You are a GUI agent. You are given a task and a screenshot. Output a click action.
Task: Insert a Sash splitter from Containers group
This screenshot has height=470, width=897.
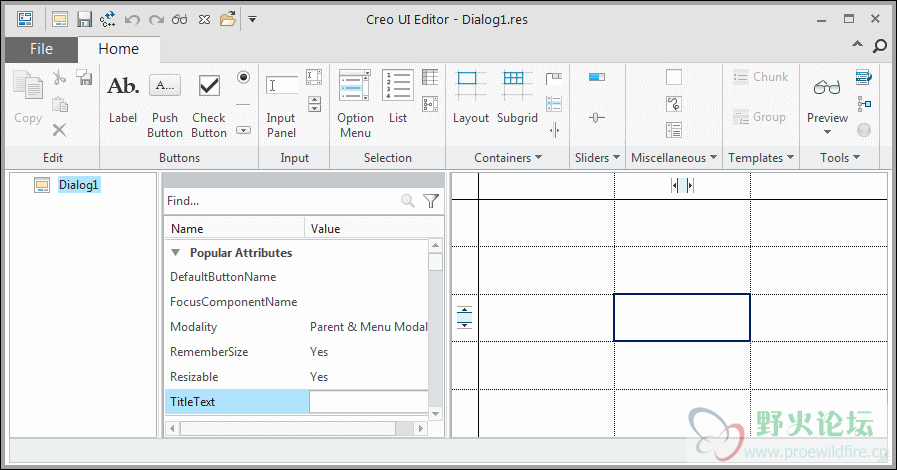[554, 130]
